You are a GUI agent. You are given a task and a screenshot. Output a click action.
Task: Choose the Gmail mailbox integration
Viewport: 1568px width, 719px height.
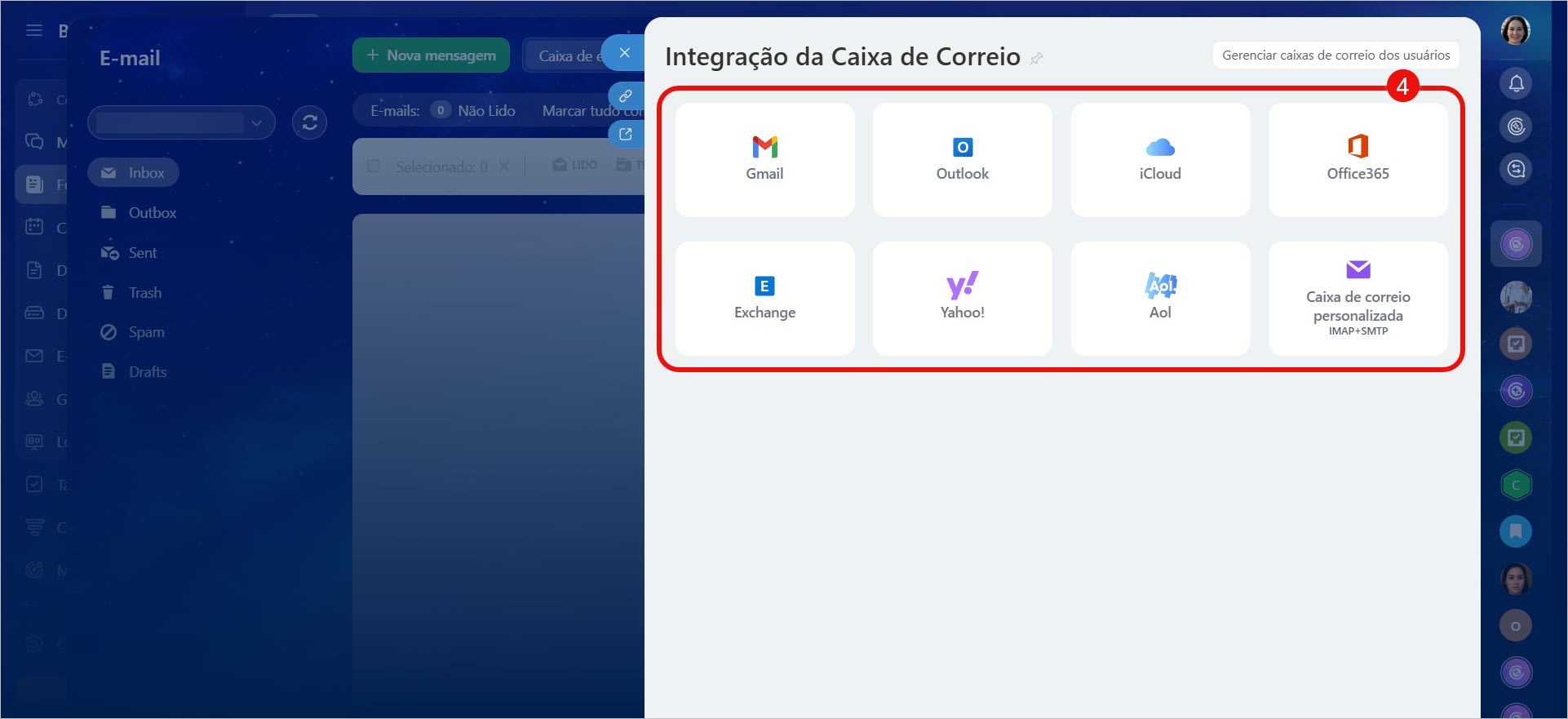(x=764, y=159)
